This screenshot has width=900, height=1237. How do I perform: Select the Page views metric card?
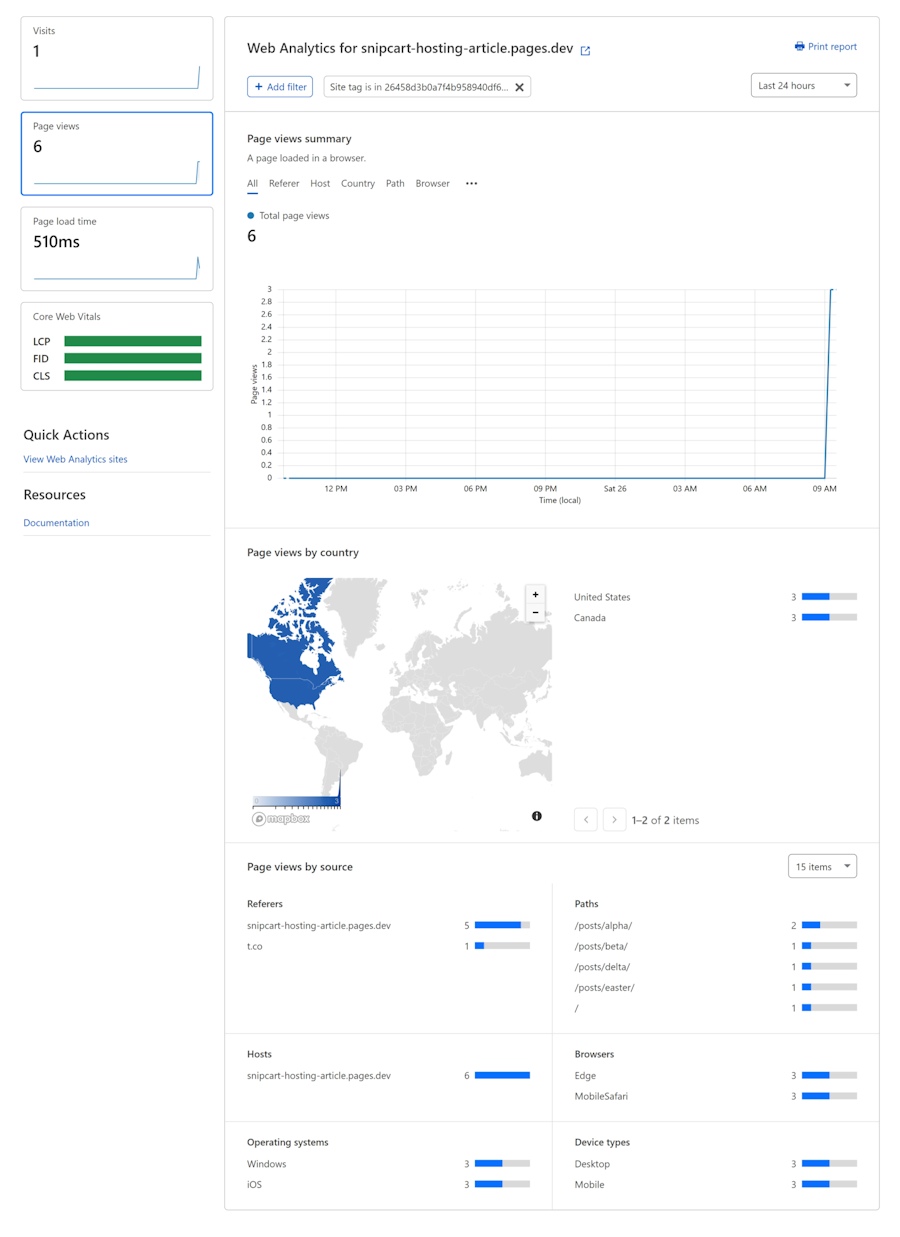(x=117, y=153)
